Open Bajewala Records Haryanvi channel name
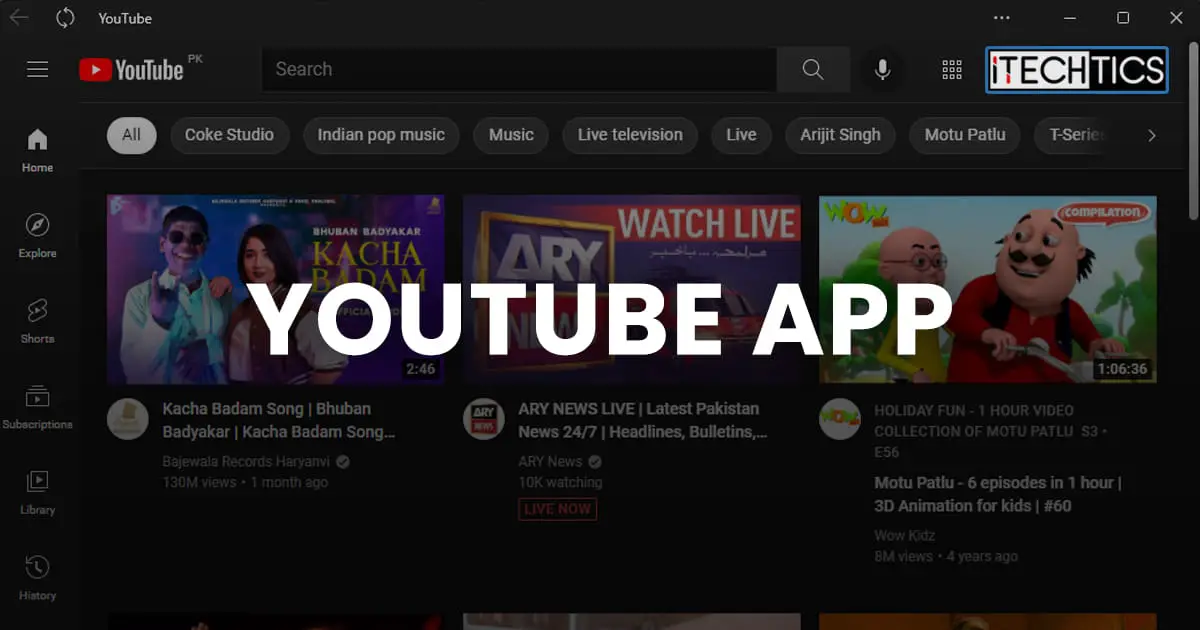This screenshot has height=630, width=1200. click(x=248, y=462)
